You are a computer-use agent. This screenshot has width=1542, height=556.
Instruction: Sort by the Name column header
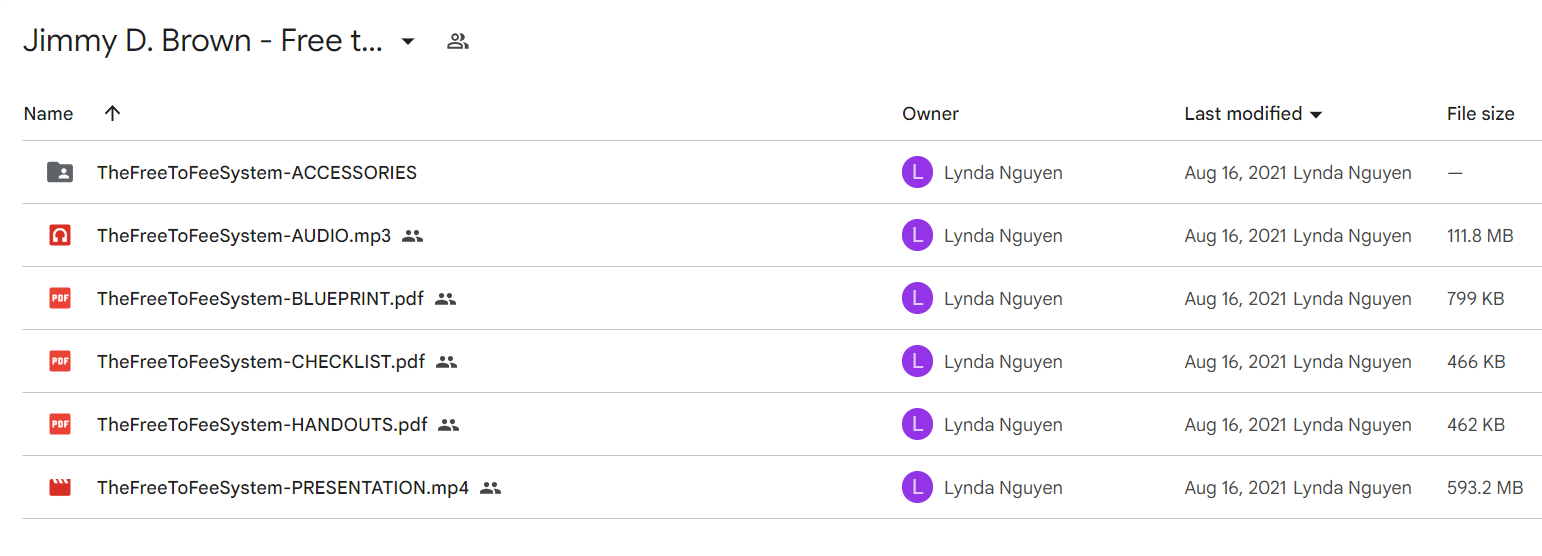click(48, 114)
